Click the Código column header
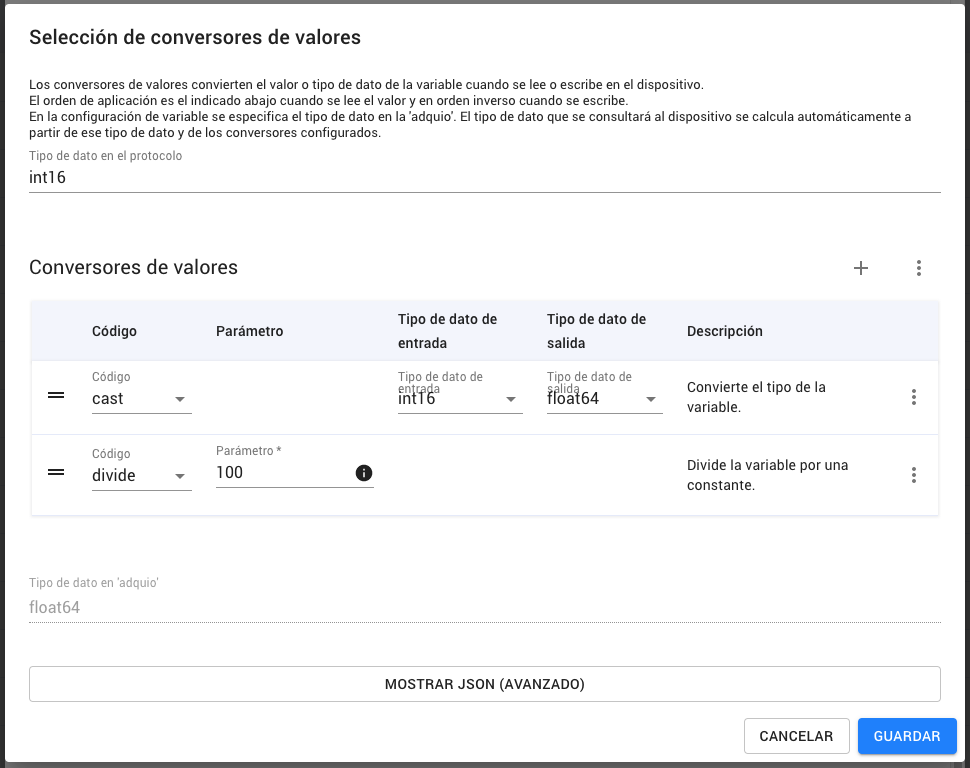The image size is (970, 768). pos(113,330)
